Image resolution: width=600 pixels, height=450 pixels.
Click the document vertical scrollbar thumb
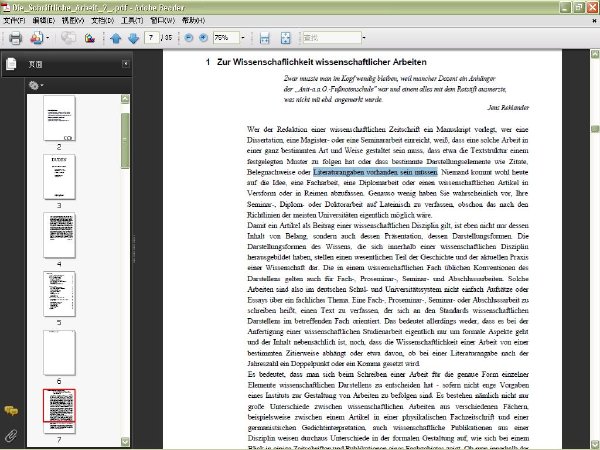point(595,129)
